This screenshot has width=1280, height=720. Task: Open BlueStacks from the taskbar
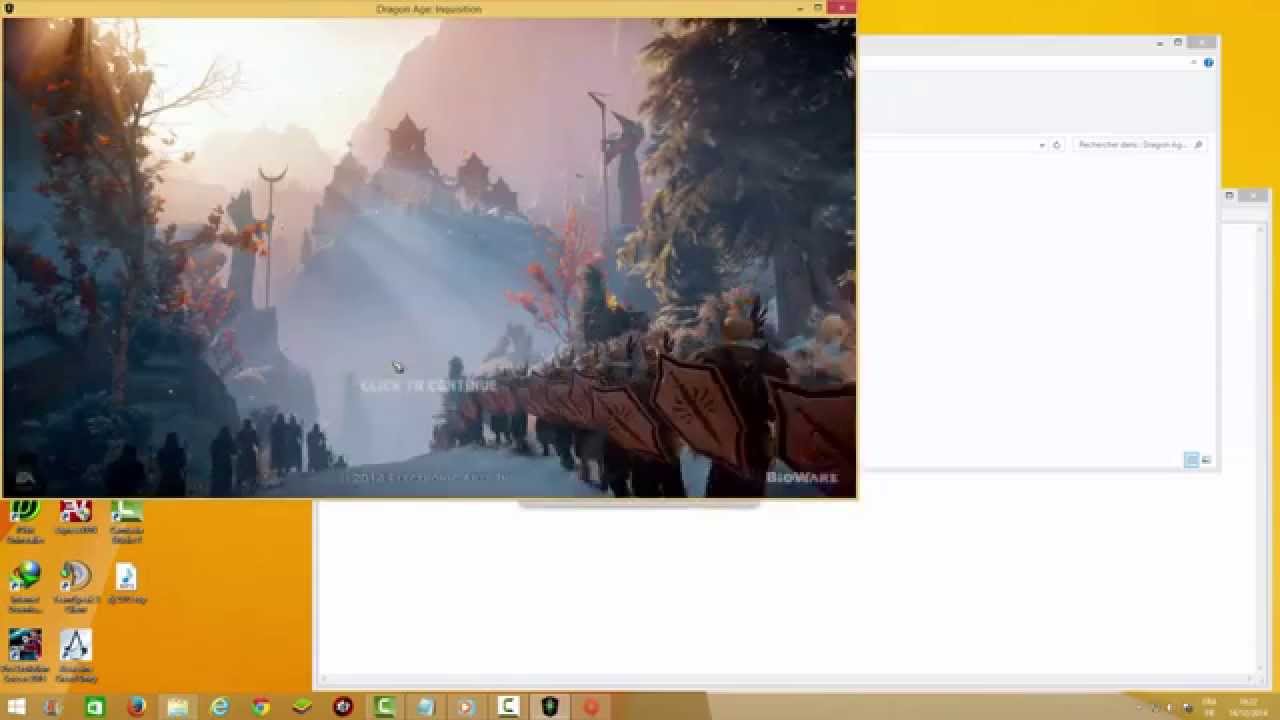(x=302, y=707)
